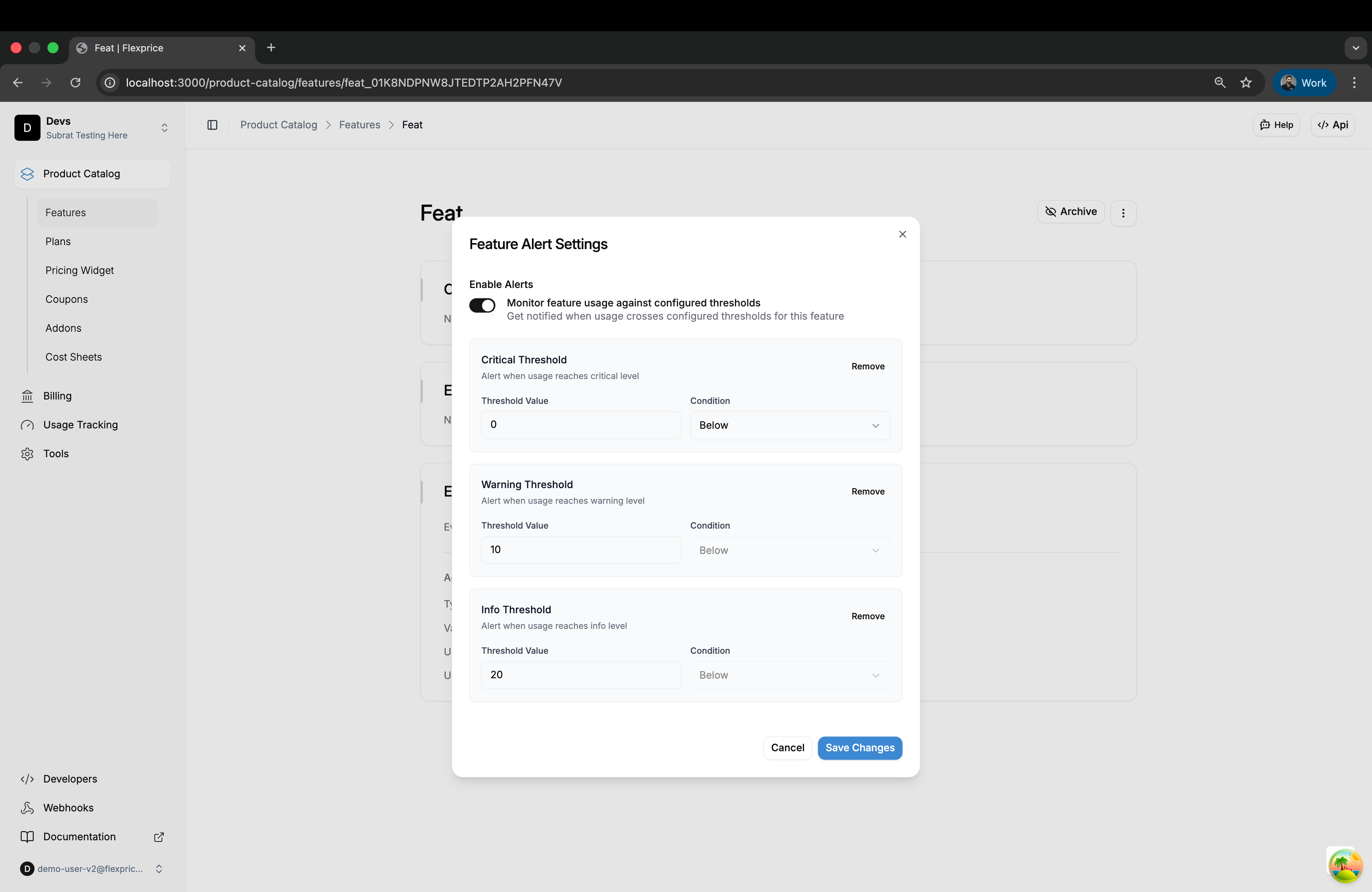Viewport: 1372px width, 892px height.
Task: Click the Critical Threshold value field
Action: tap(581, 425)
